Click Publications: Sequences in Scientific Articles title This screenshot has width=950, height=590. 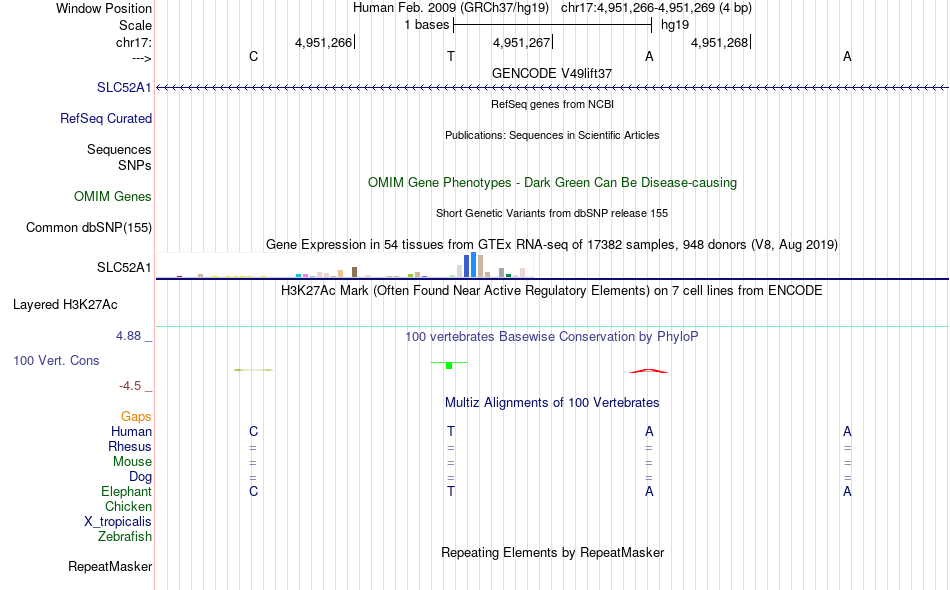(x=552, y=135)
